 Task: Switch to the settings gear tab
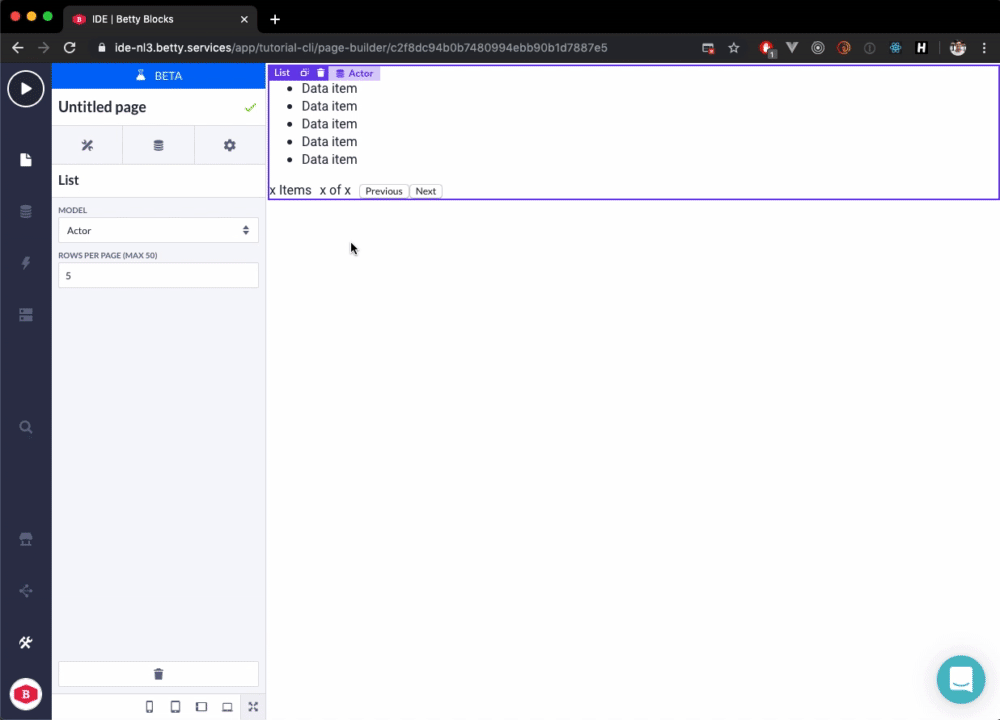tap(230, 145)
